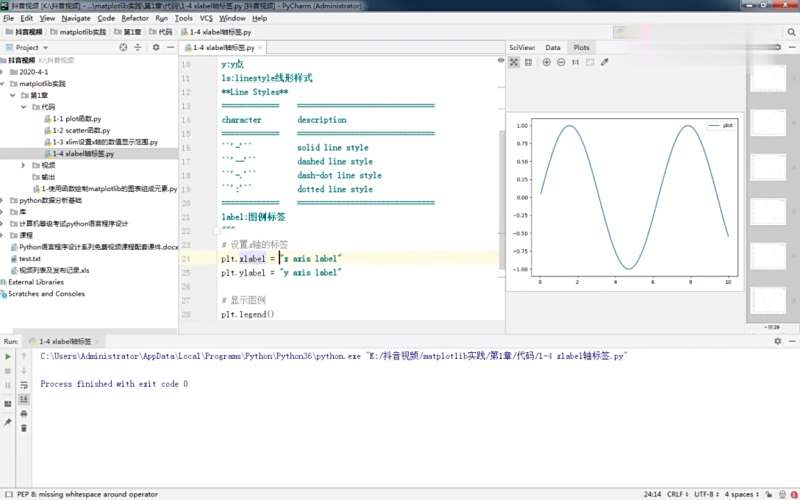Select the first plot thumbnail in SciView
This screenshot has width=800, height=500.
pos(768,78)
